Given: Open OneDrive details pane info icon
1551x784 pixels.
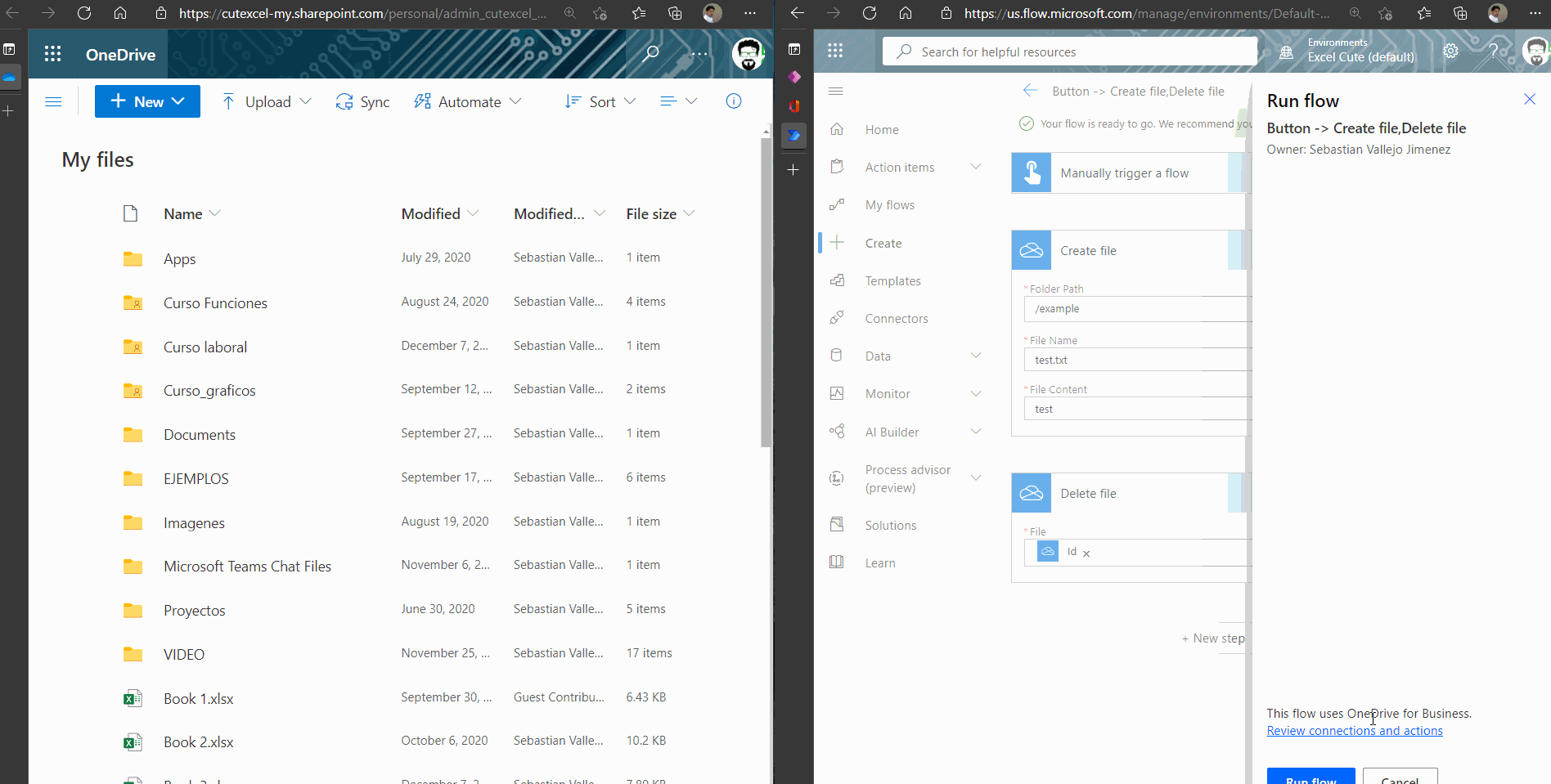Looking at the screenshot, I should pos(734,101).
